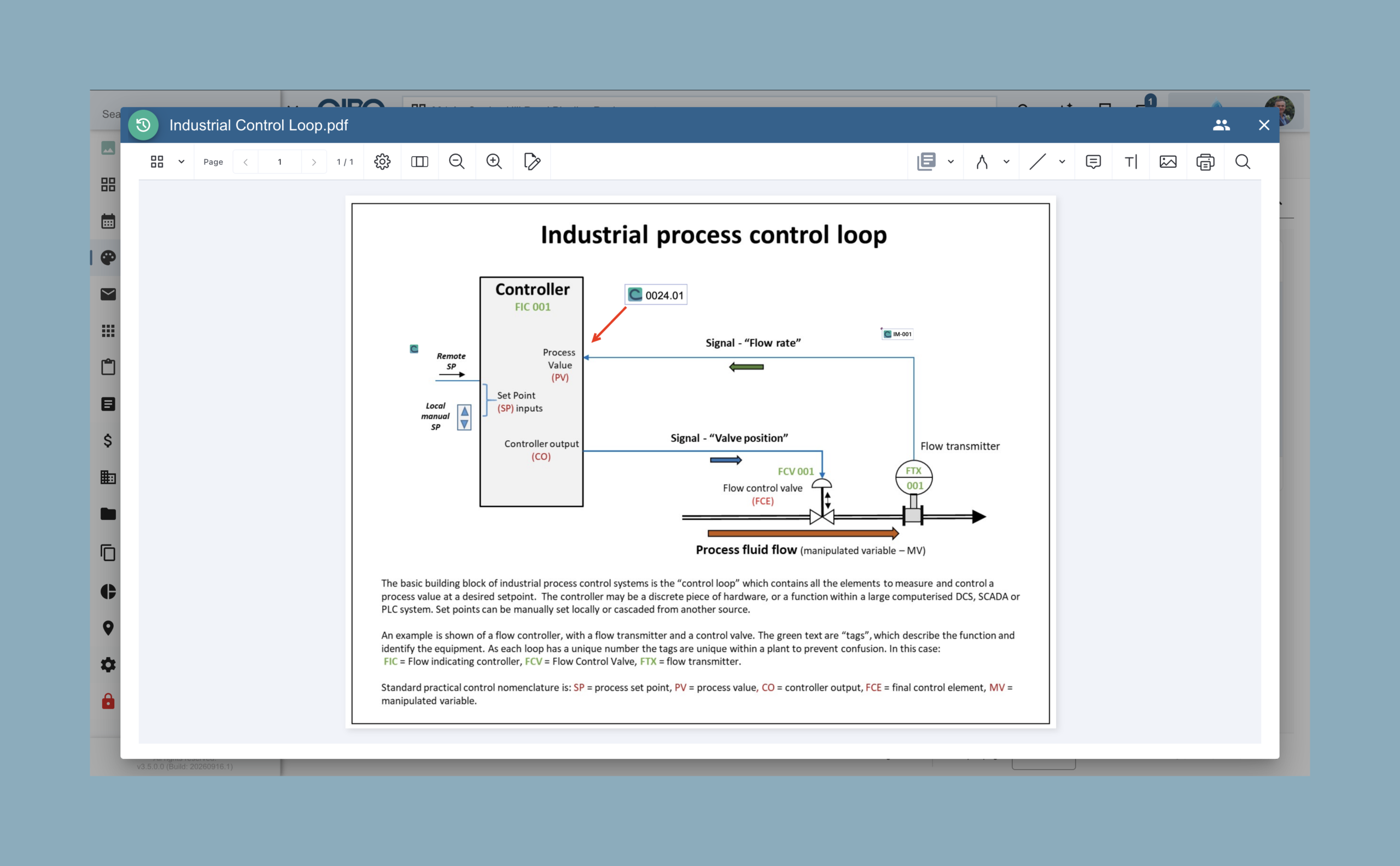
Task: Open the thumbnail grid view
Action: (x=157, y=161)
